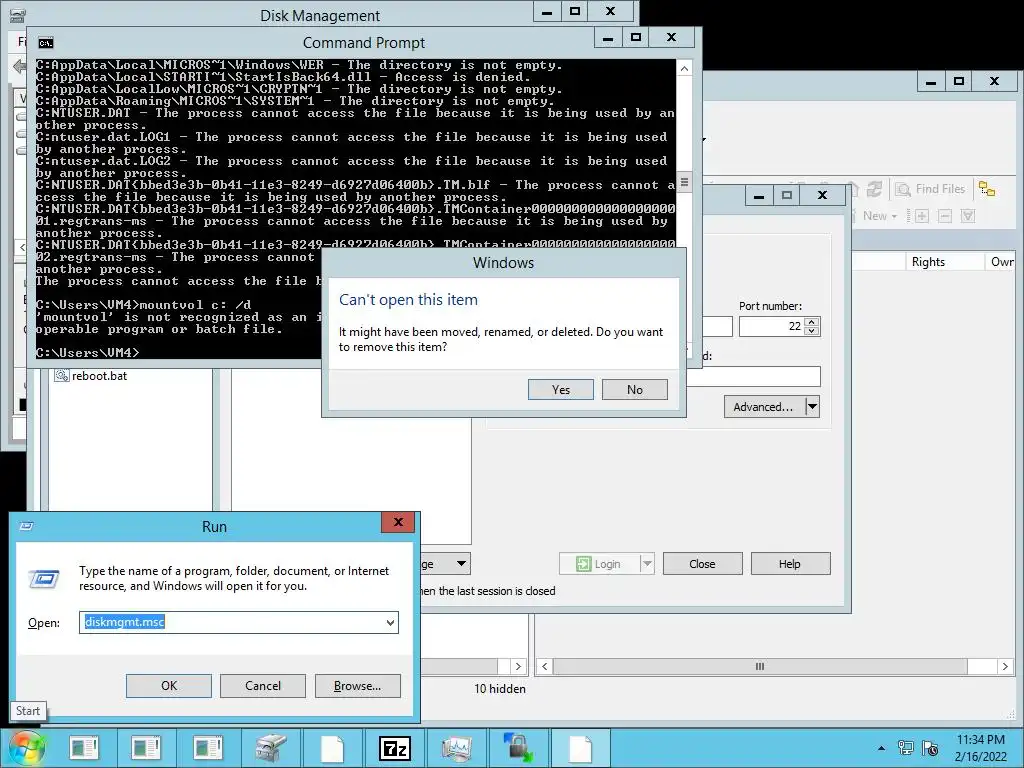Switch to WinSCP padlock taskbar icon
Viewport: 1024px width, 768px height.
pos(519,748)
